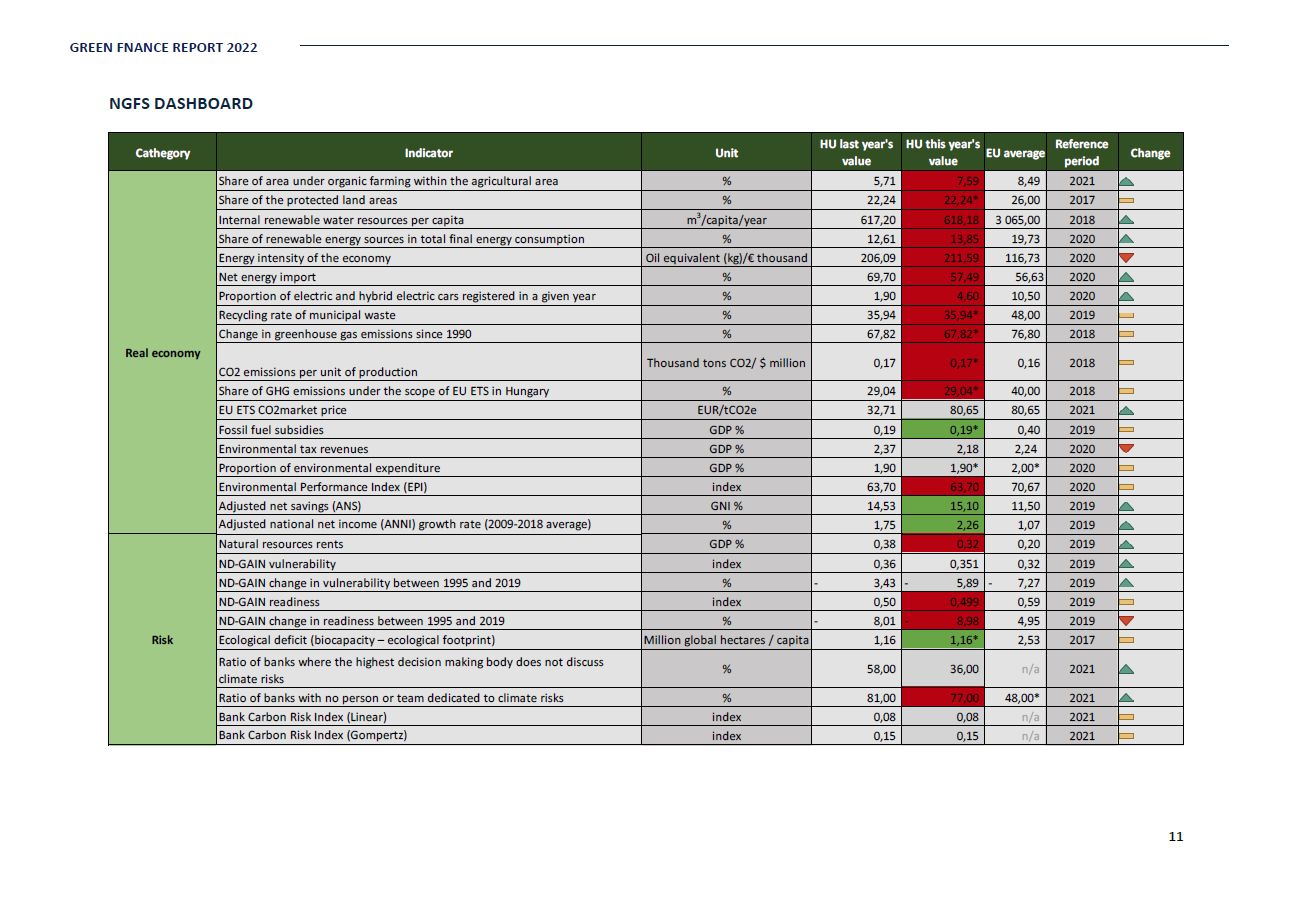1292x914 pixels.
Task: Click the 'HU this year's value' column header
Action: pyautogui.click(x=942, y=153)
